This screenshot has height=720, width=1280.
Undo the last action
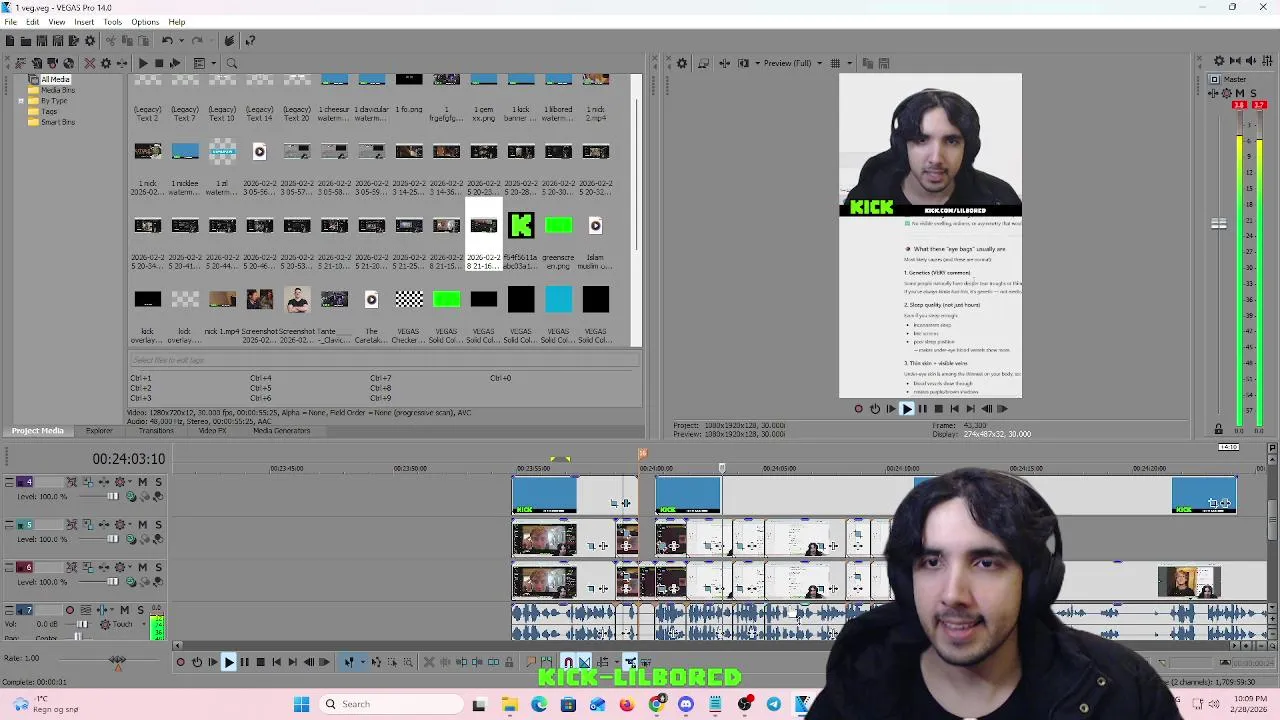167,41
